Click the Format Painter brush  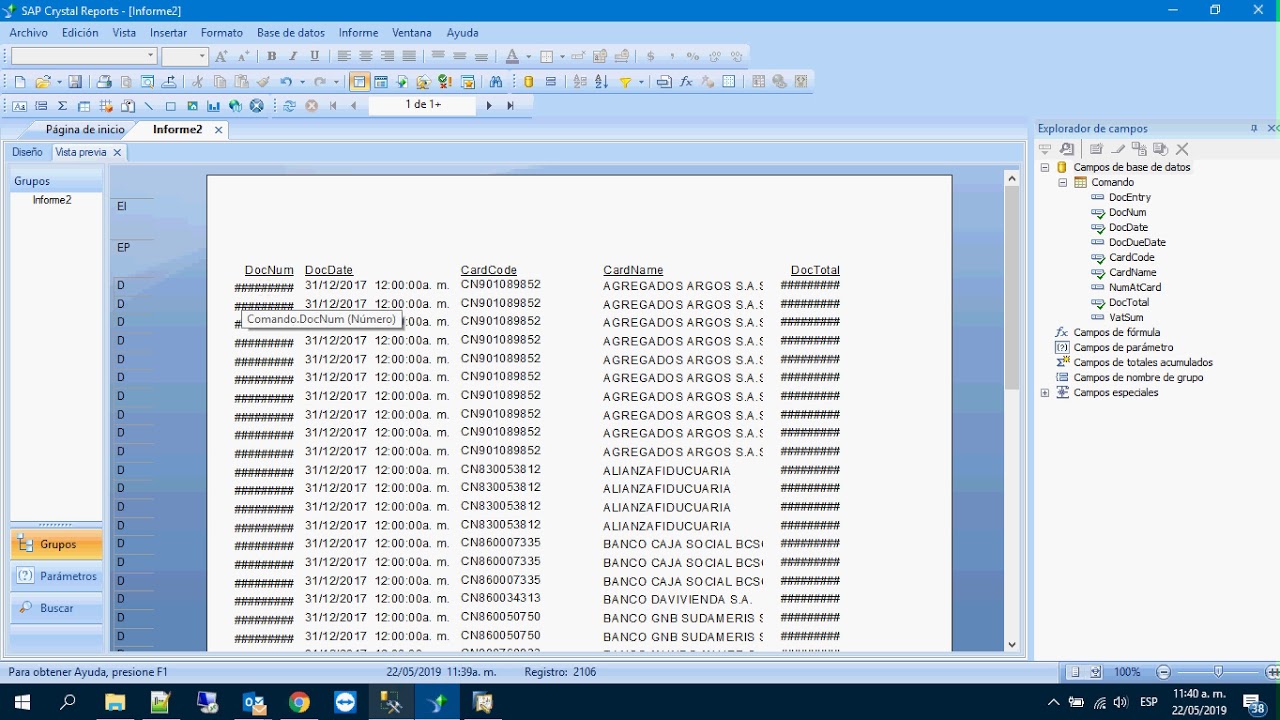click(263, 82)
